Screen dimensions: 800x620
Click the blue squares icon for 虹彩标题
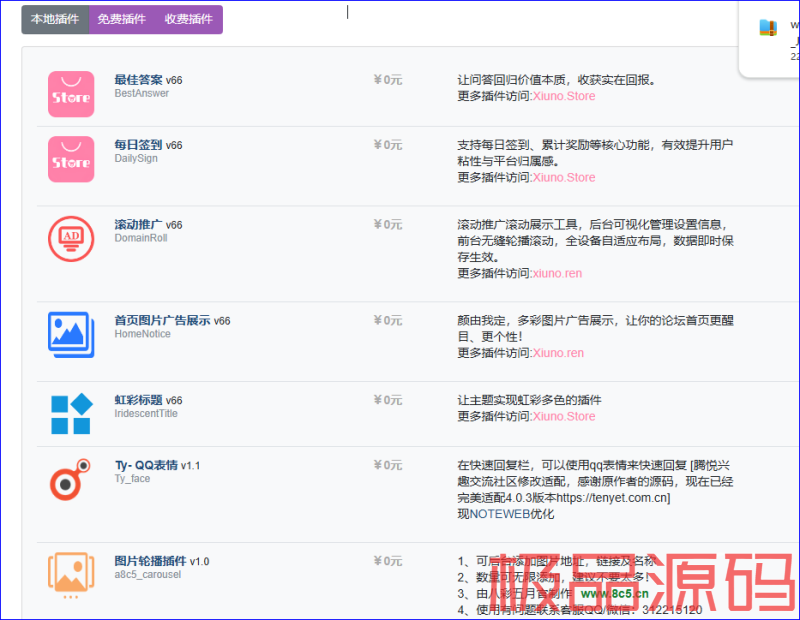71,414
